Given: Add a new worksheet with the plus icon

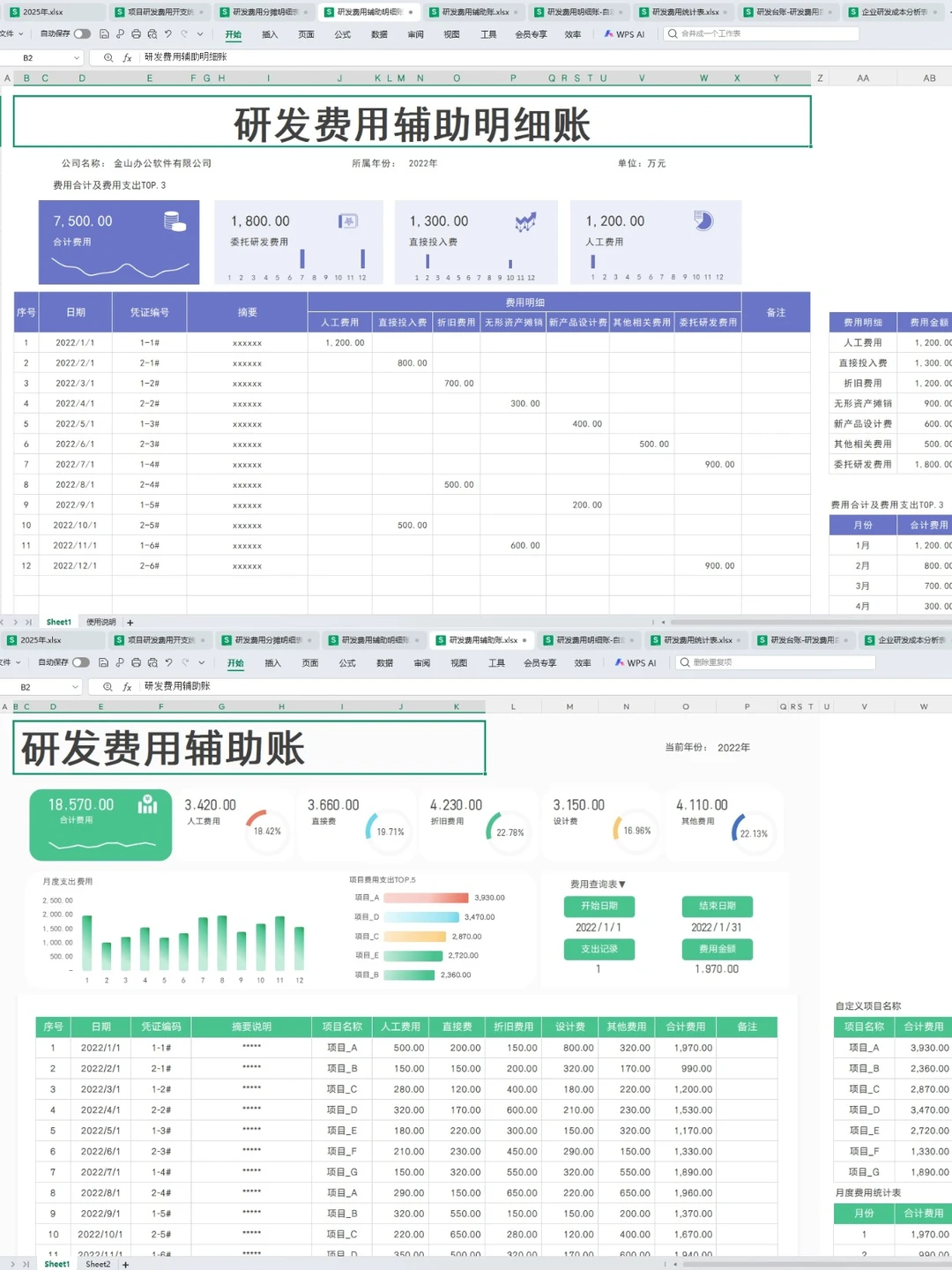Looking at the screenshot, I should pos(130,622).
